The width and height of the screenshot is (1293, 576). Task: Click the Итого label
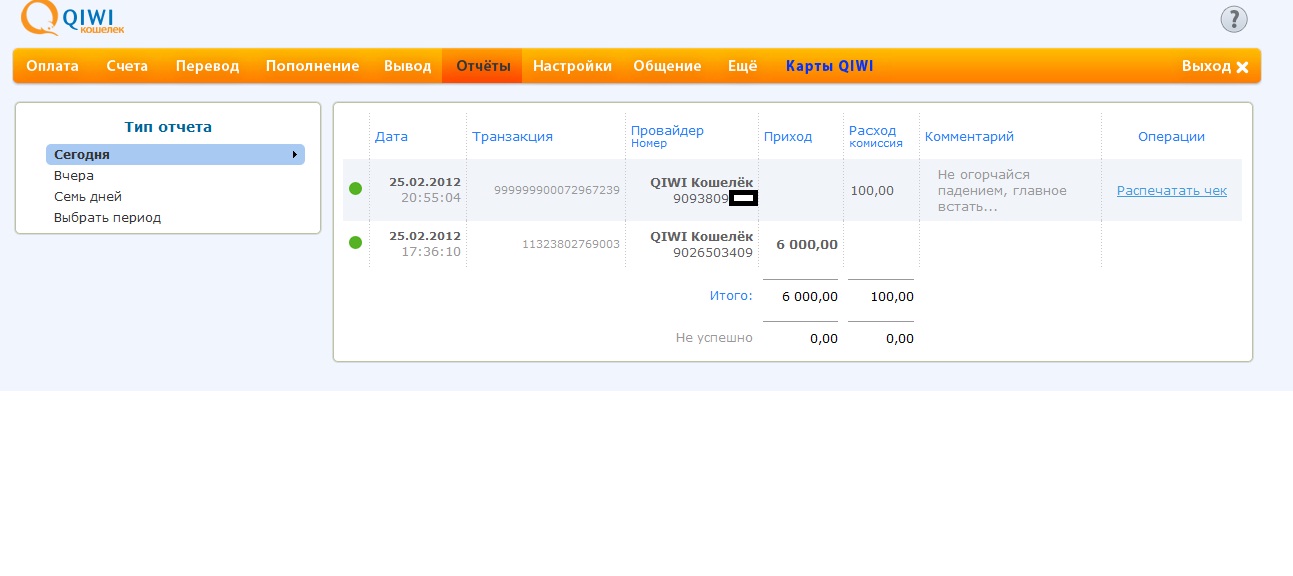(x=730, y=296)
